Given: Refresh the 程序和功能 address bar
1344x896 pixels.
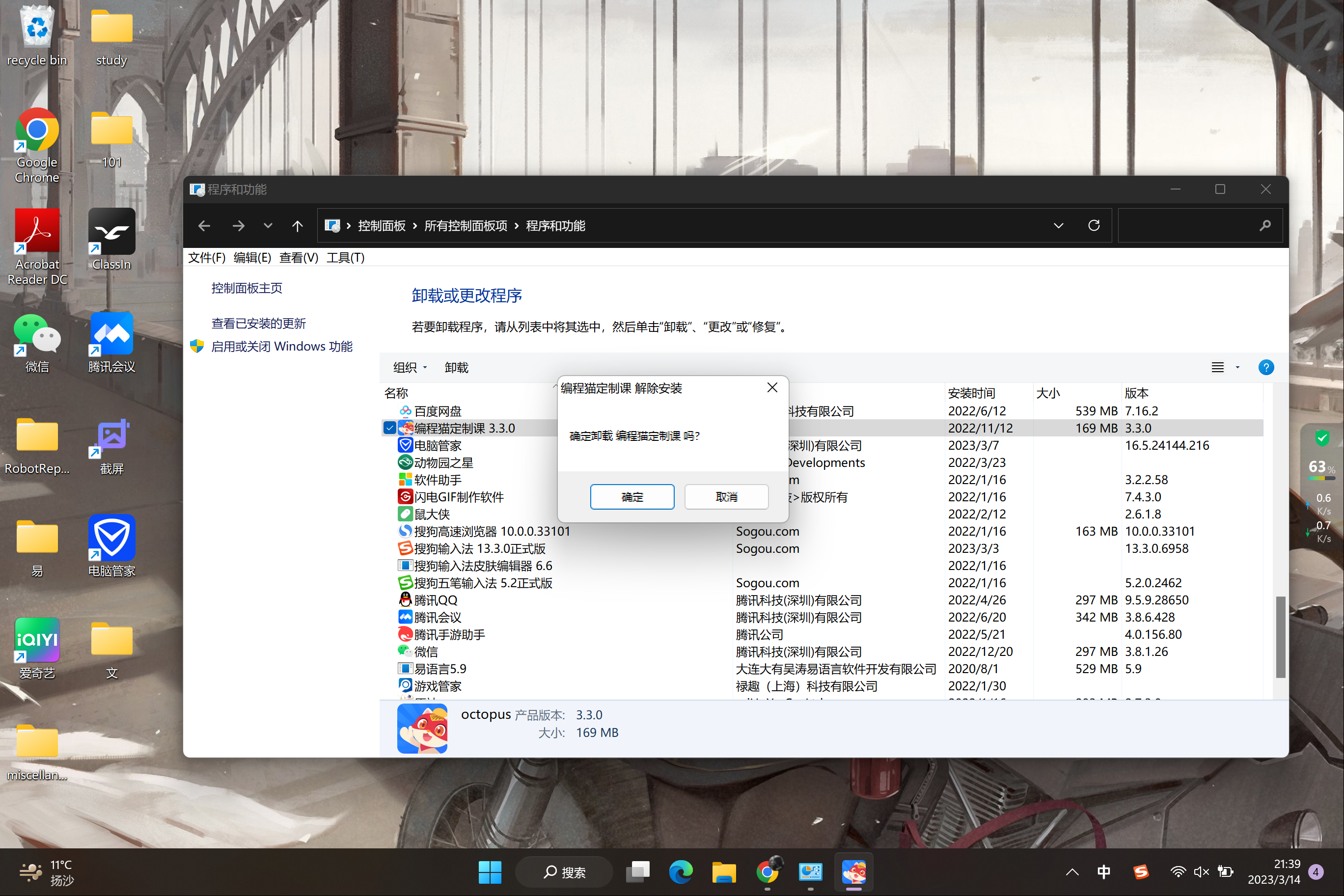Looking at the screenshot, I should [1094, 225].
